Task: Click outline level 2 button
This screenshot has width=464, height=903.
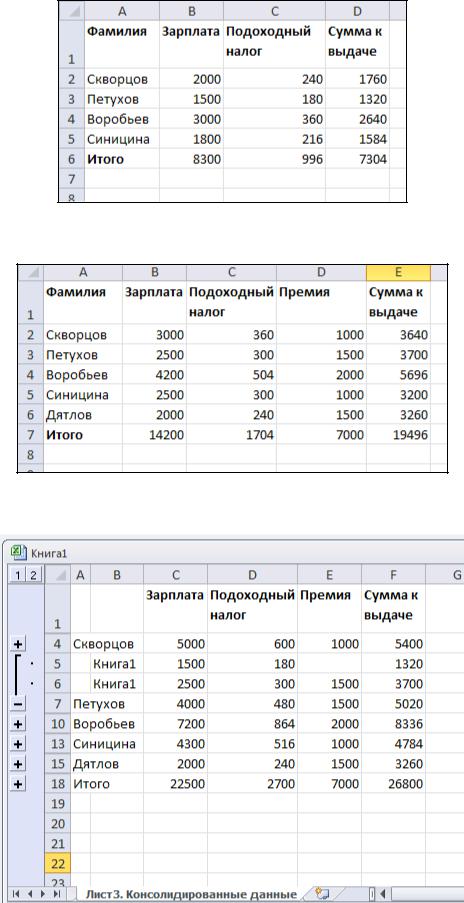Action: pos(33,574)
